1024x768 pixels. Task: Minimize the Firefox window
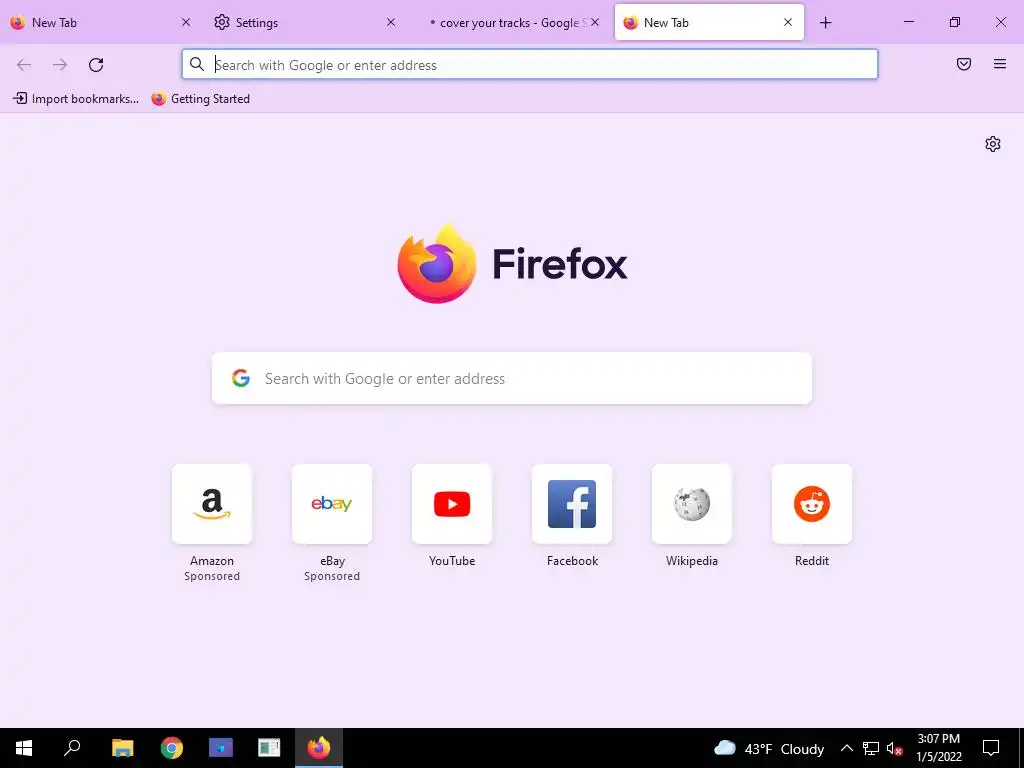908,22
